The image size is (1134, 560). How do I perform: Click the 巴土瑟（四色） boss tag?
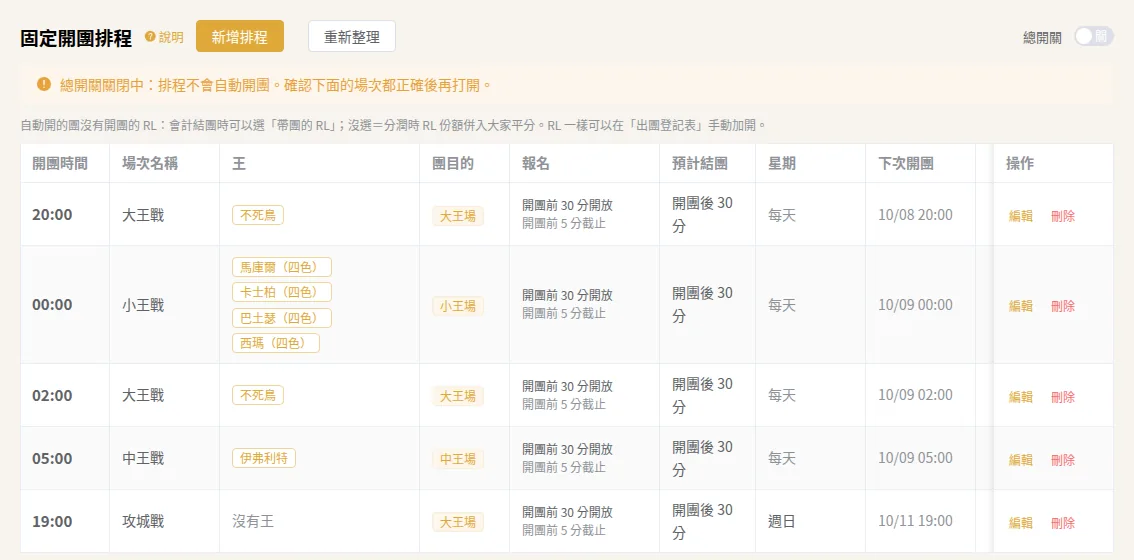pyautogui.click(x=282, y=318)
